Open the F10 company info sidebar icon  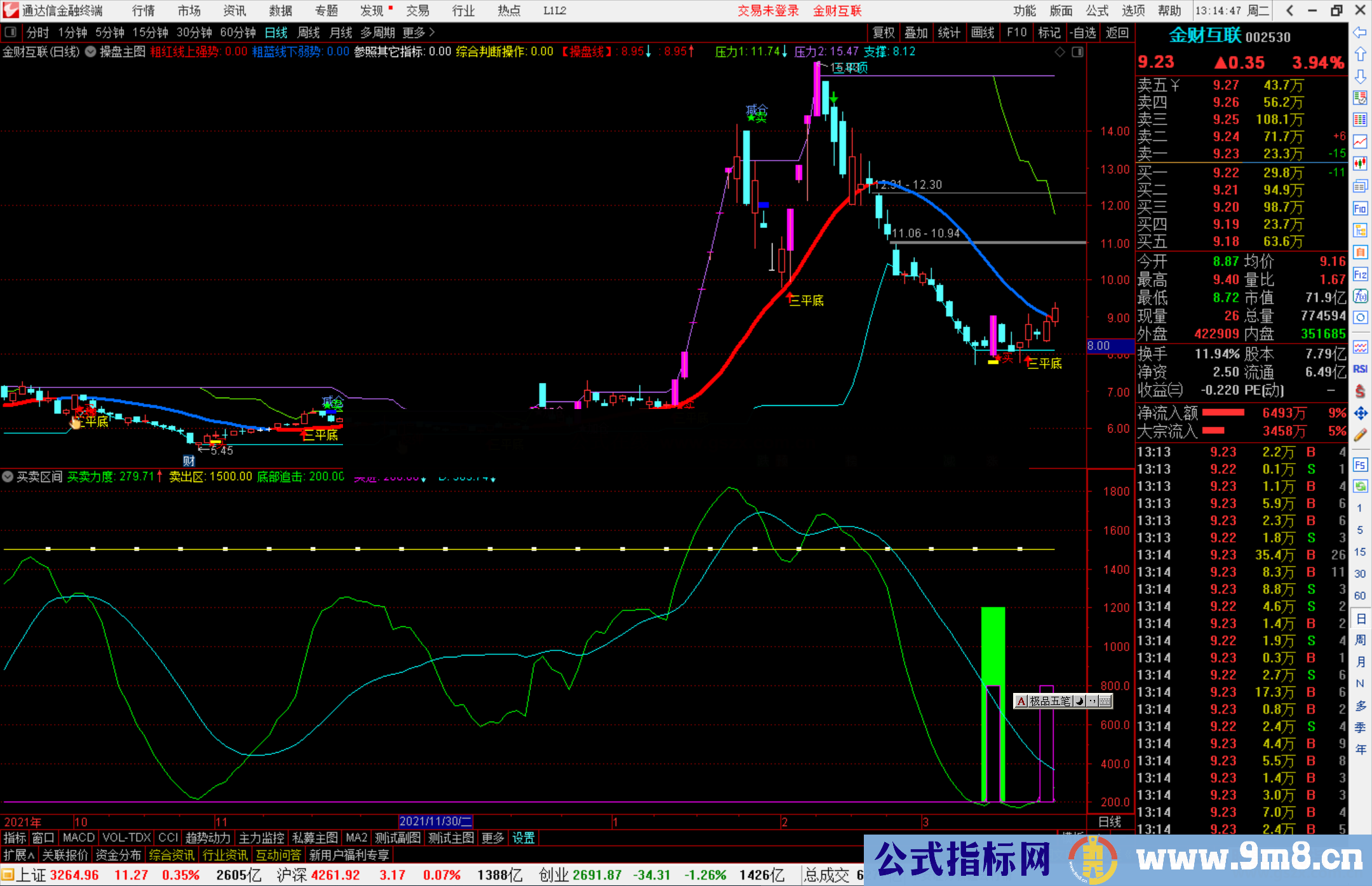point(1360,208)
